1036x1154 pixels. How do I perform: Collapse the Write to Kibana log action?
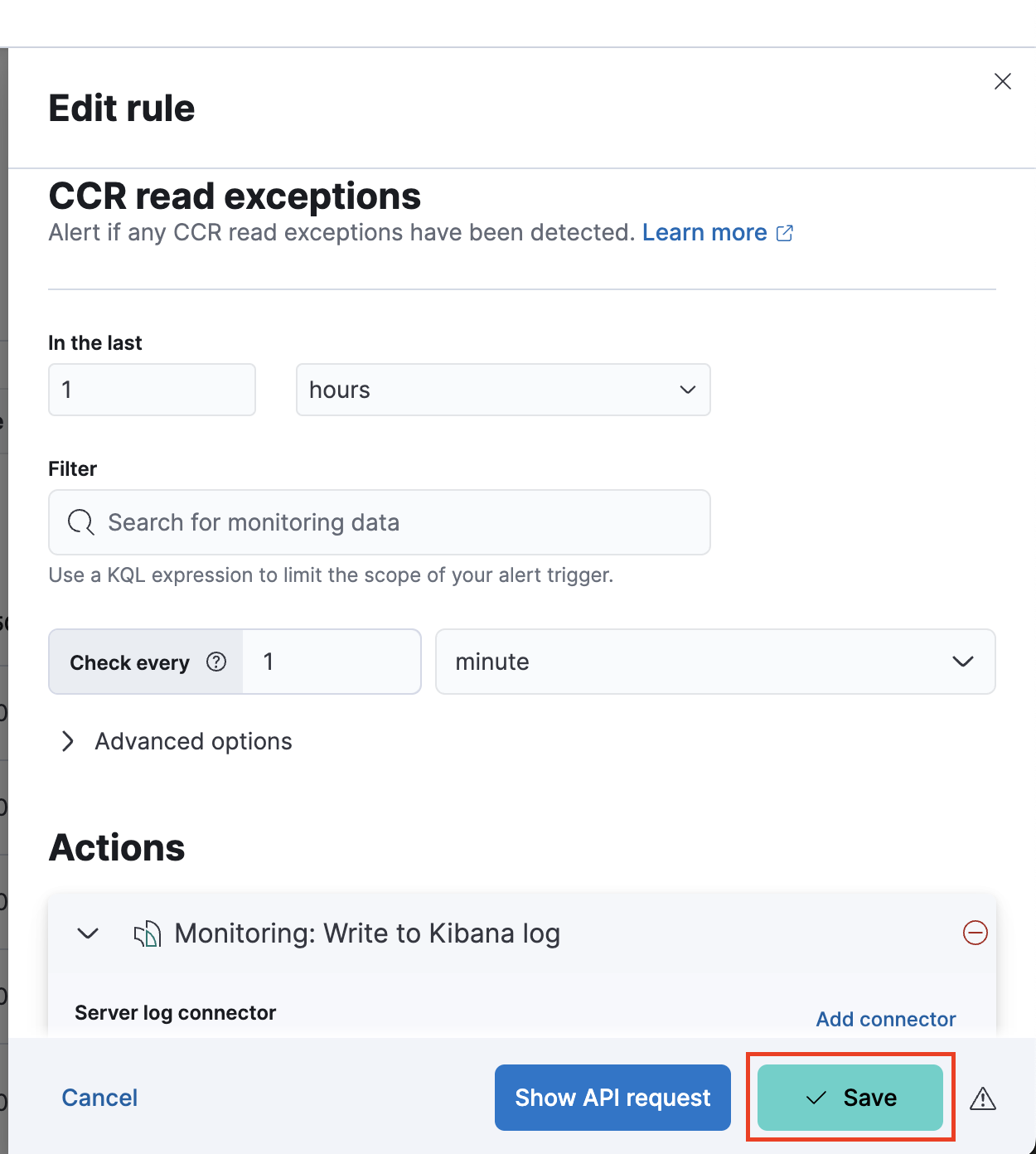click(x=85, y=933)
